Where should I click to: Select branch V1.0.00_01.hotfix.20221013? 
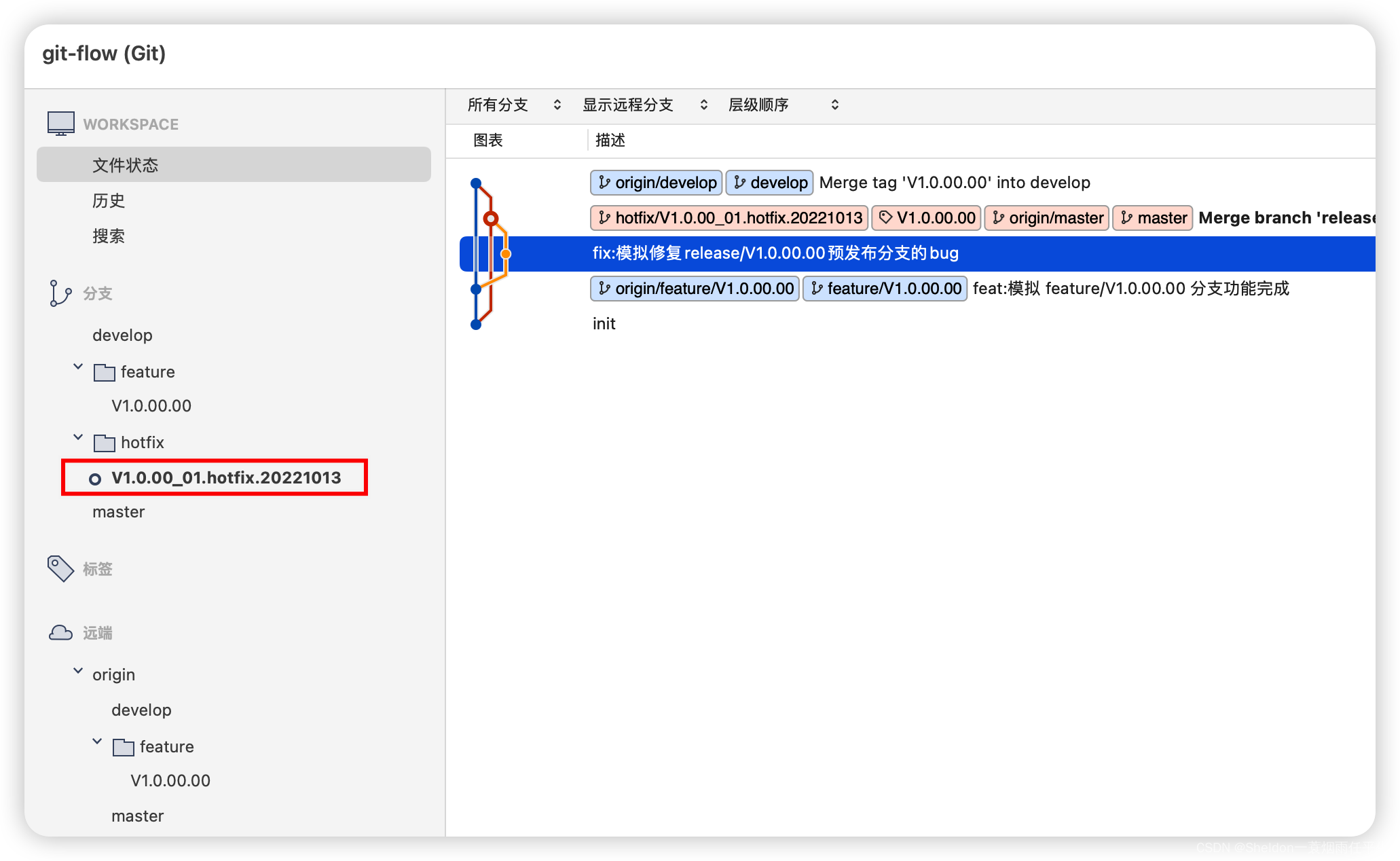point(226,477)
